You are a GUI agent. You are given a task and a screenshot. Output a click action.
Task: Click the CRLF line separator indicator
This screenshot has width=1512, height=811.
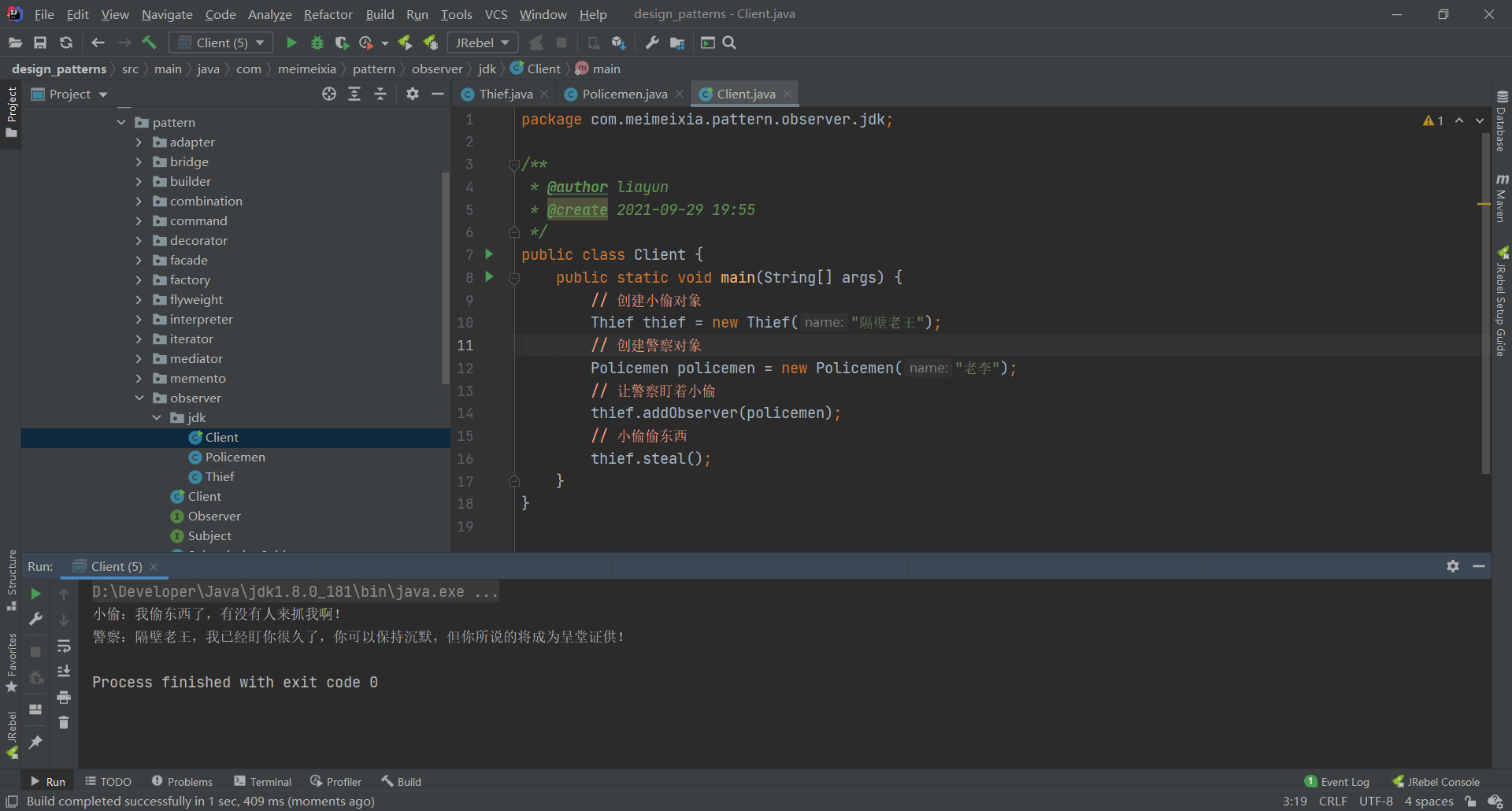point(1332,801)
